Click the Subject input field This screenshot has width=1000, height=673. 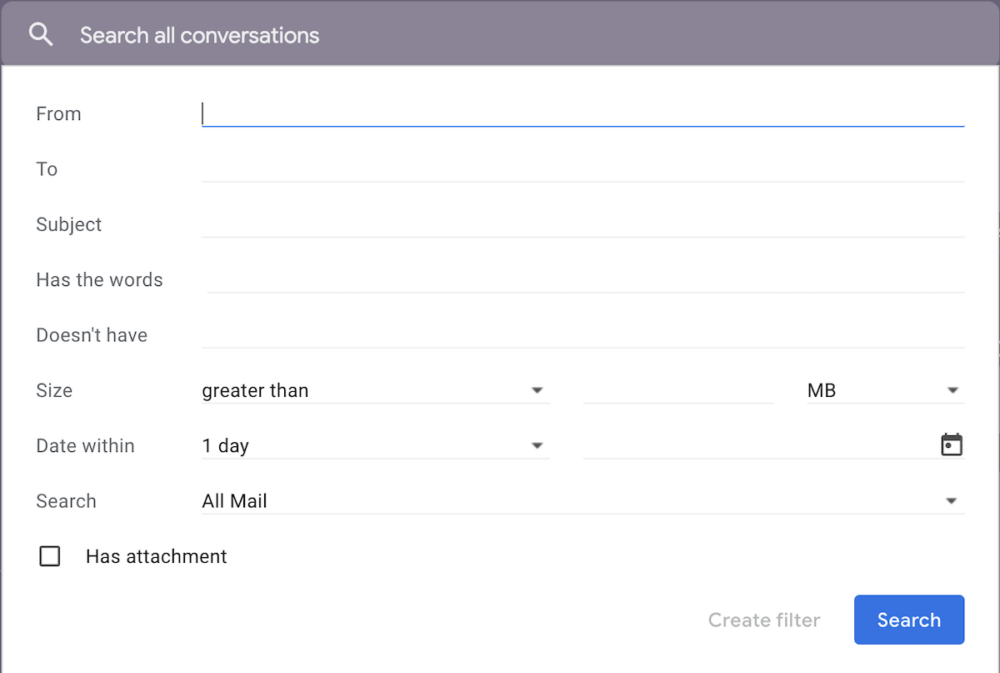pyautogui.click(x=580, y=224)
